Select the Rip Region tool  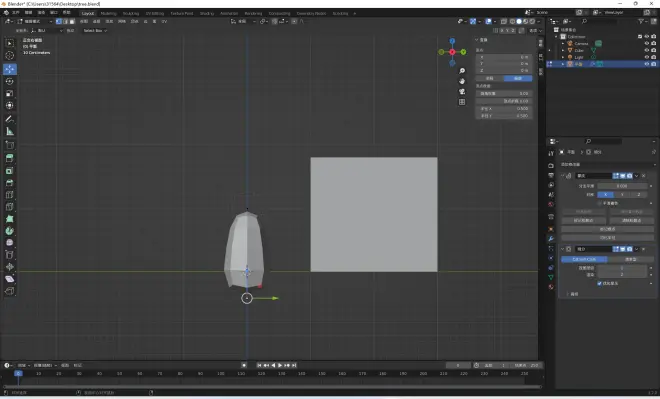(x=9, y=291)
